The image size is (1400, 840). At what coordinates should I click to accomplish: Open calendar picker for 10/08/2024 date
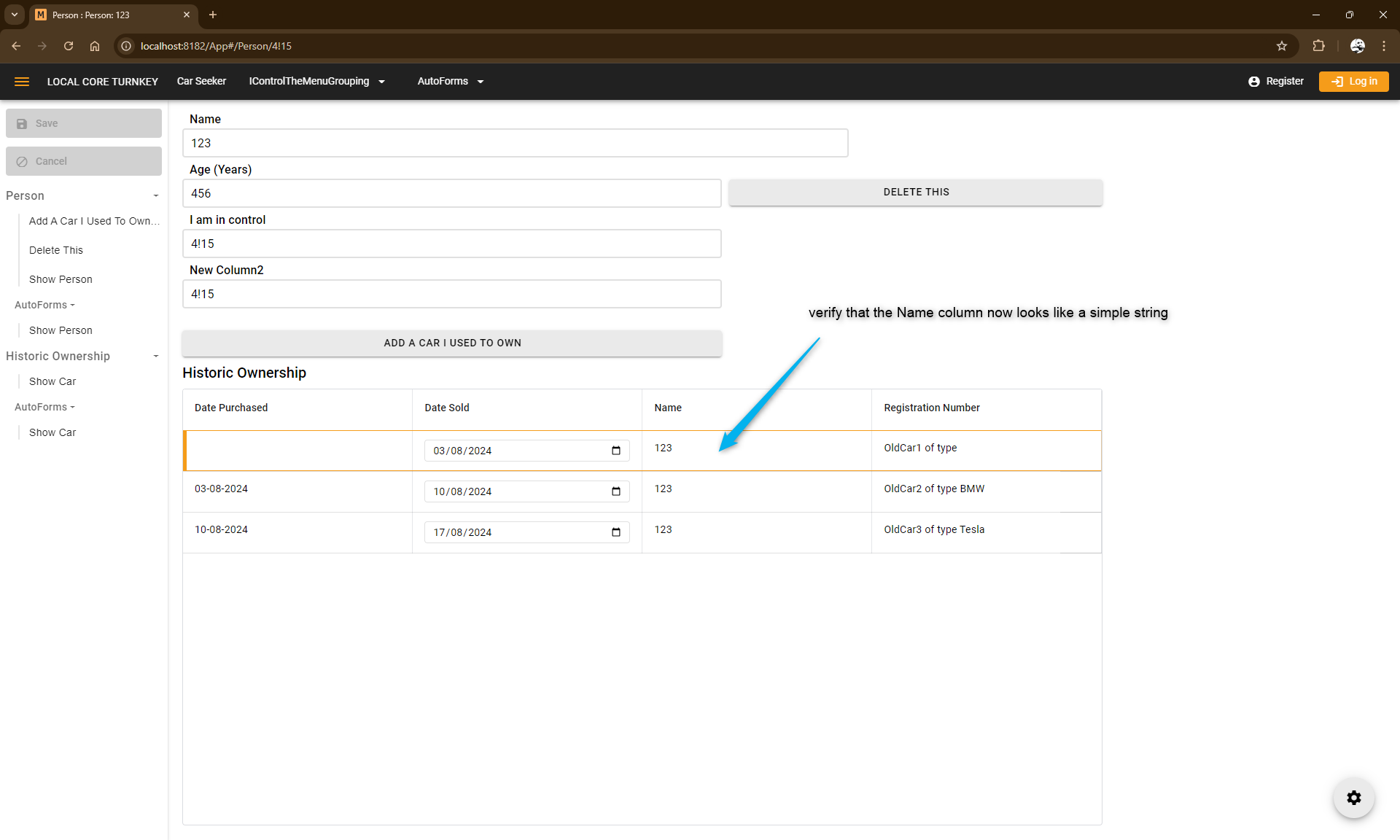(616, 491)
